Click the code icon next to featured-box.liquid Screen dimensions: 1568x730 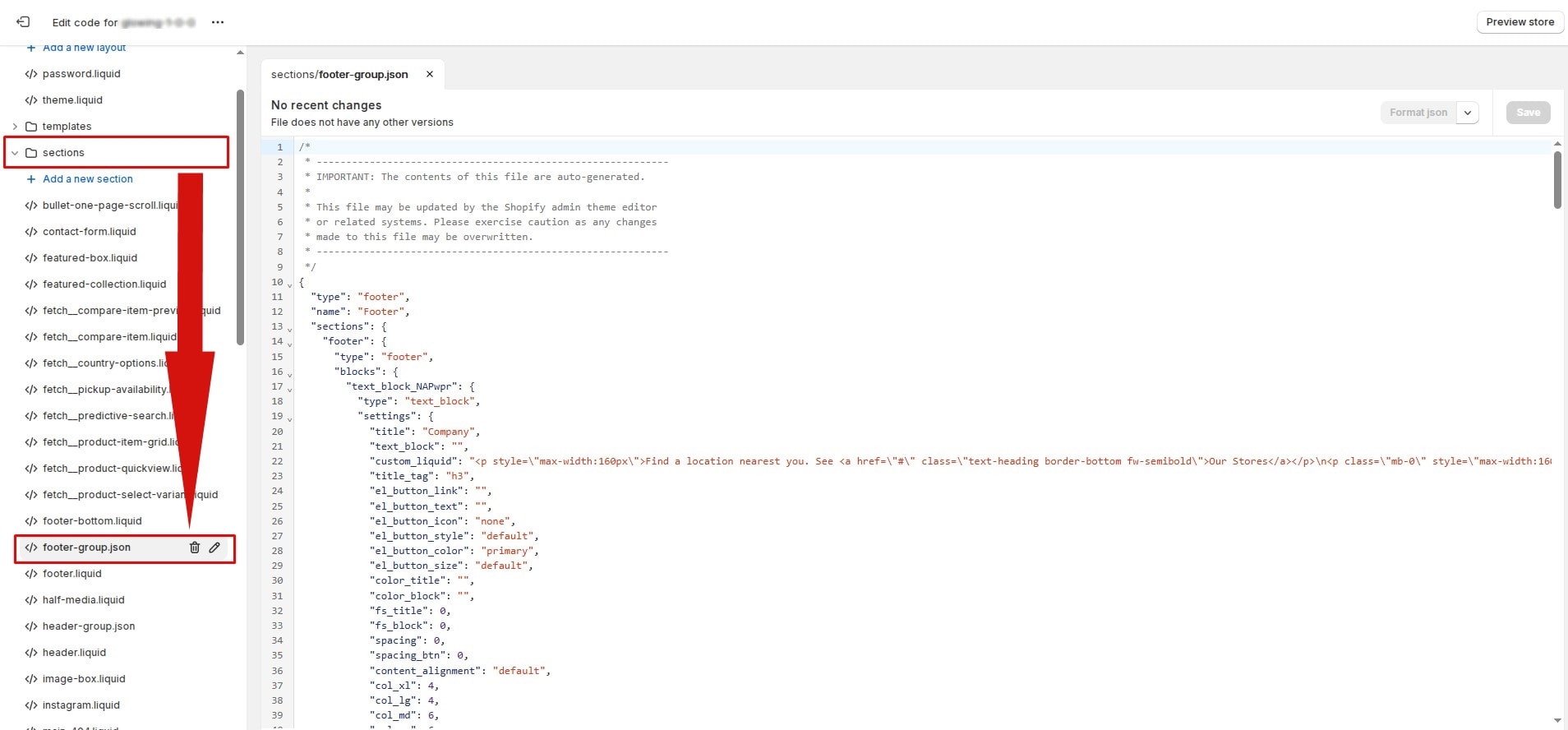coord(31,258)
